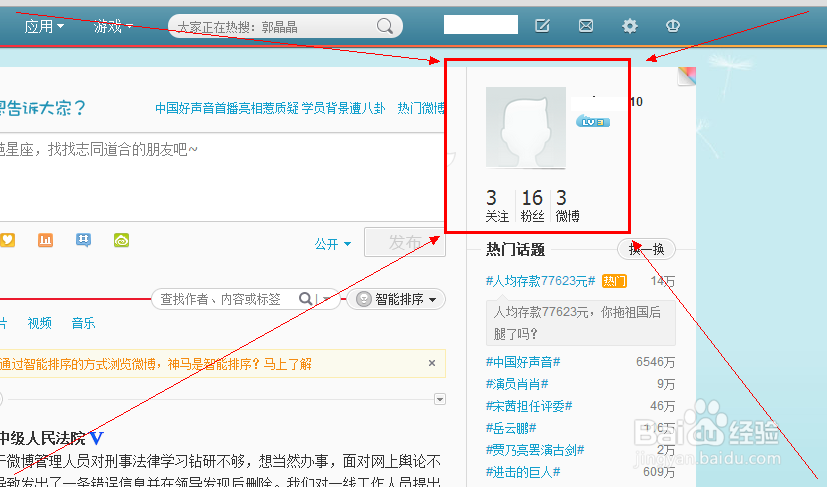Open topic #进击的巨人#
Screen dimensions: 827x487
[523, 472]
